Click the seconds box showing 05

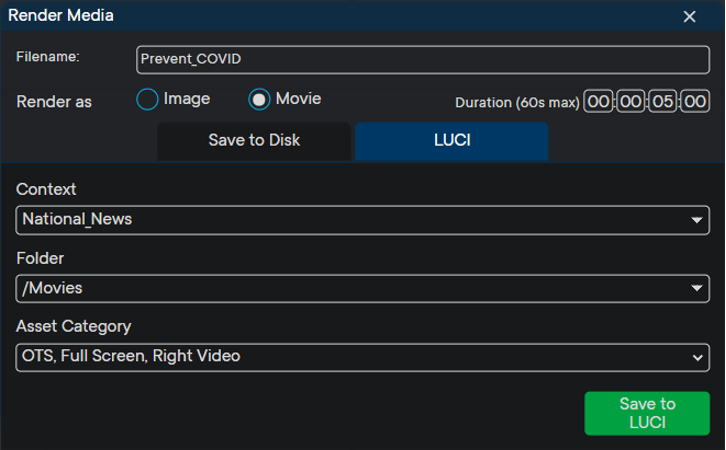[663, 102]
